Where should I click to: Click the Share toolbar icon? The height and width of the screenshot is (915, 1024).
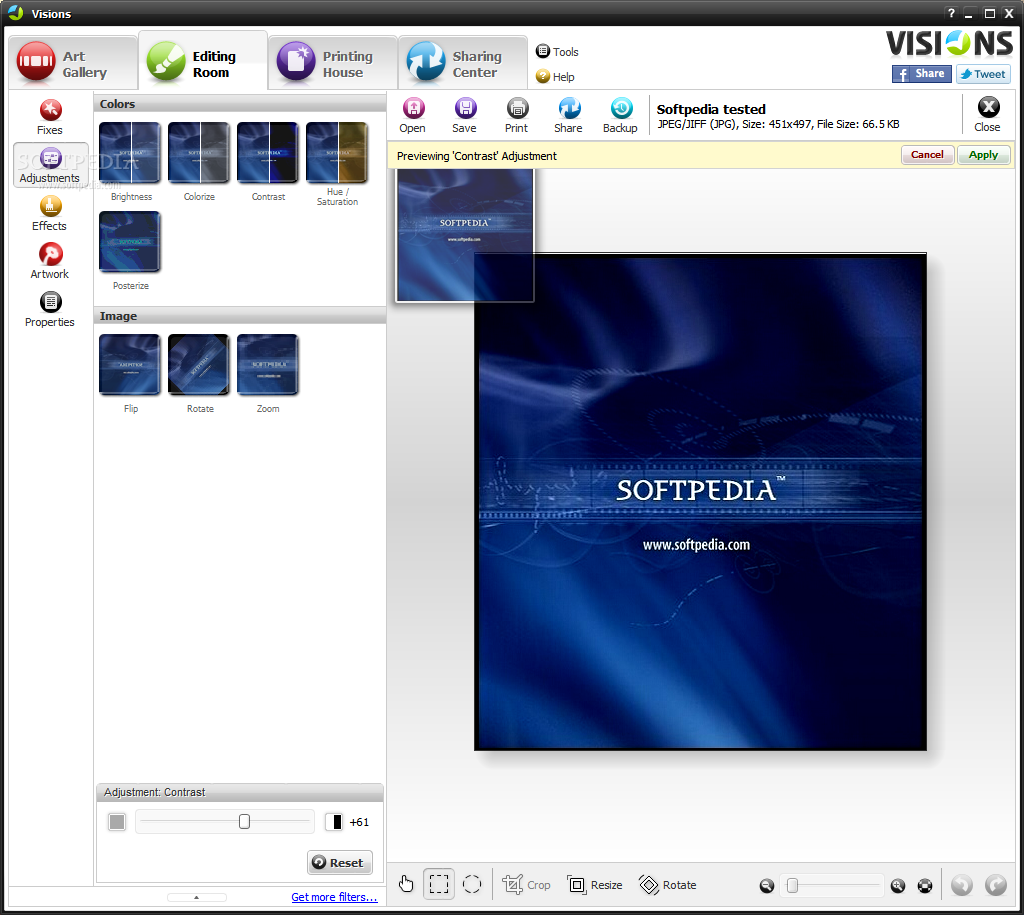(569, 115)
